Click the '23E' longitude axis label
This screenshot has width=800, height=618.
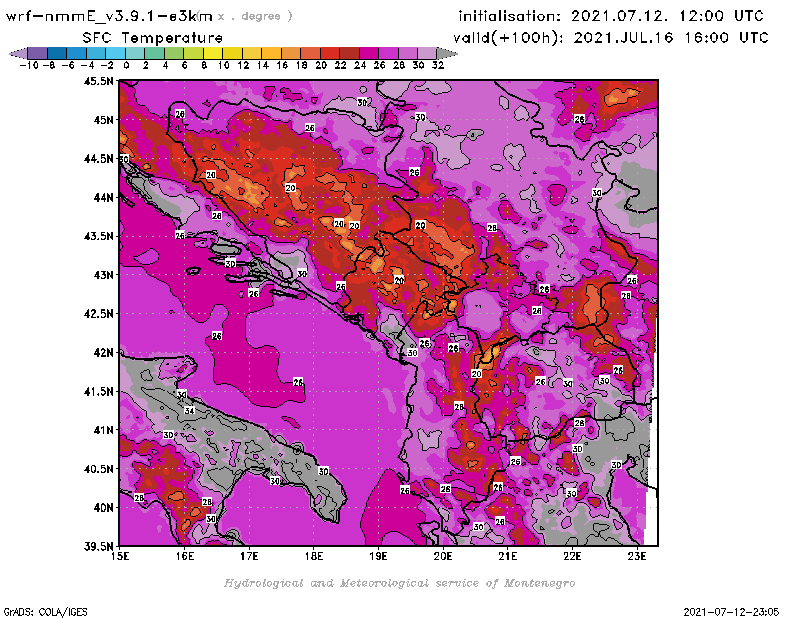pos(637,556)
